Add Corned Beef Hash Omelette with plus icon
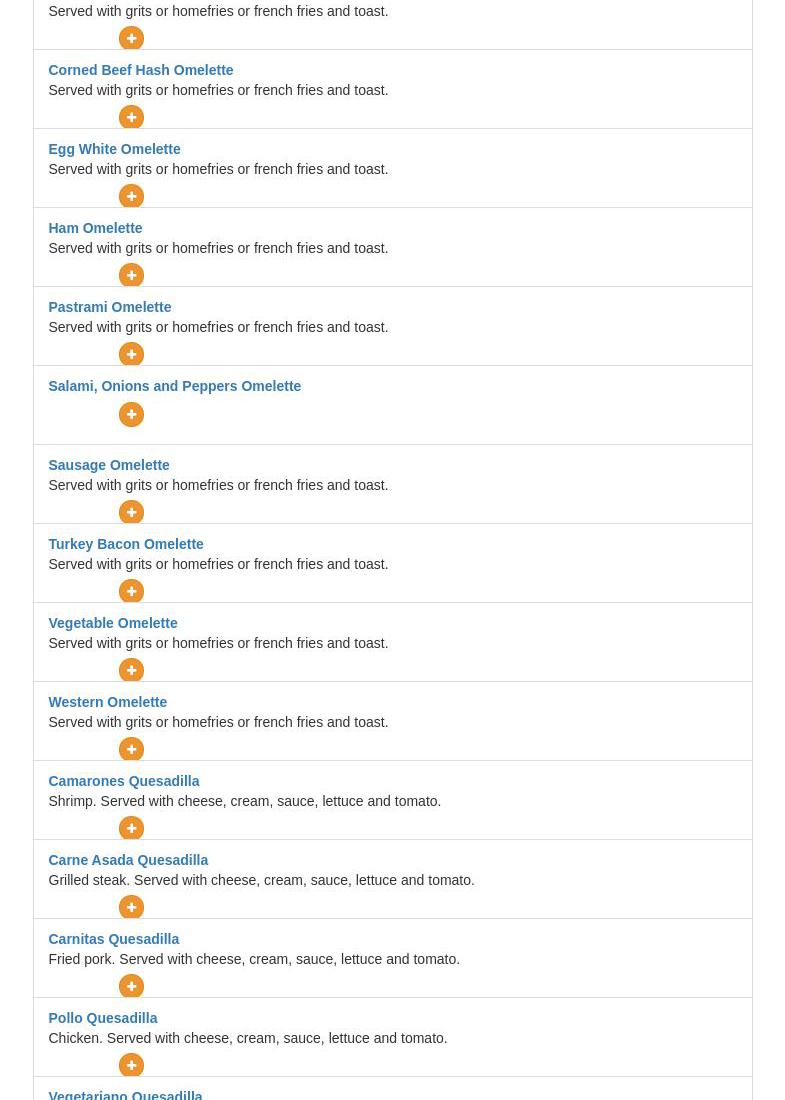Screen dimensions: 785x1100 point(131,117)
